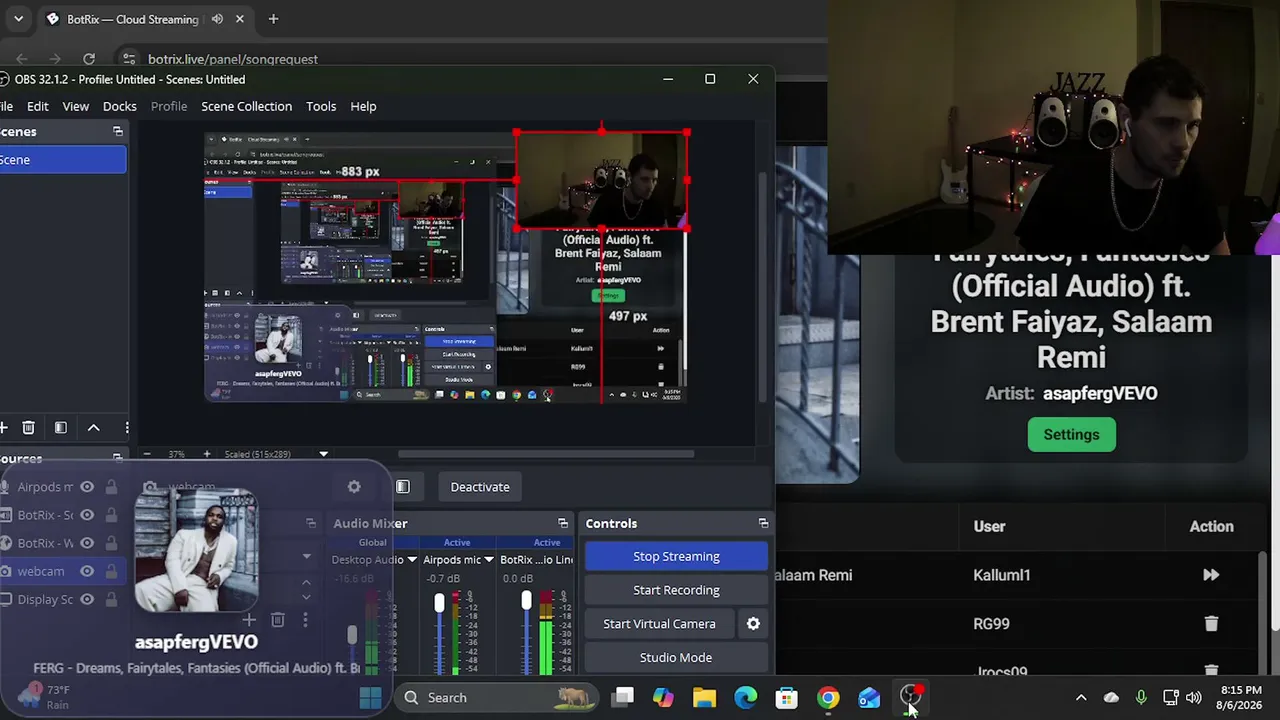1280x720 pixels.
Task: Pop out the Sources dock
Action: tap(117, 458)
